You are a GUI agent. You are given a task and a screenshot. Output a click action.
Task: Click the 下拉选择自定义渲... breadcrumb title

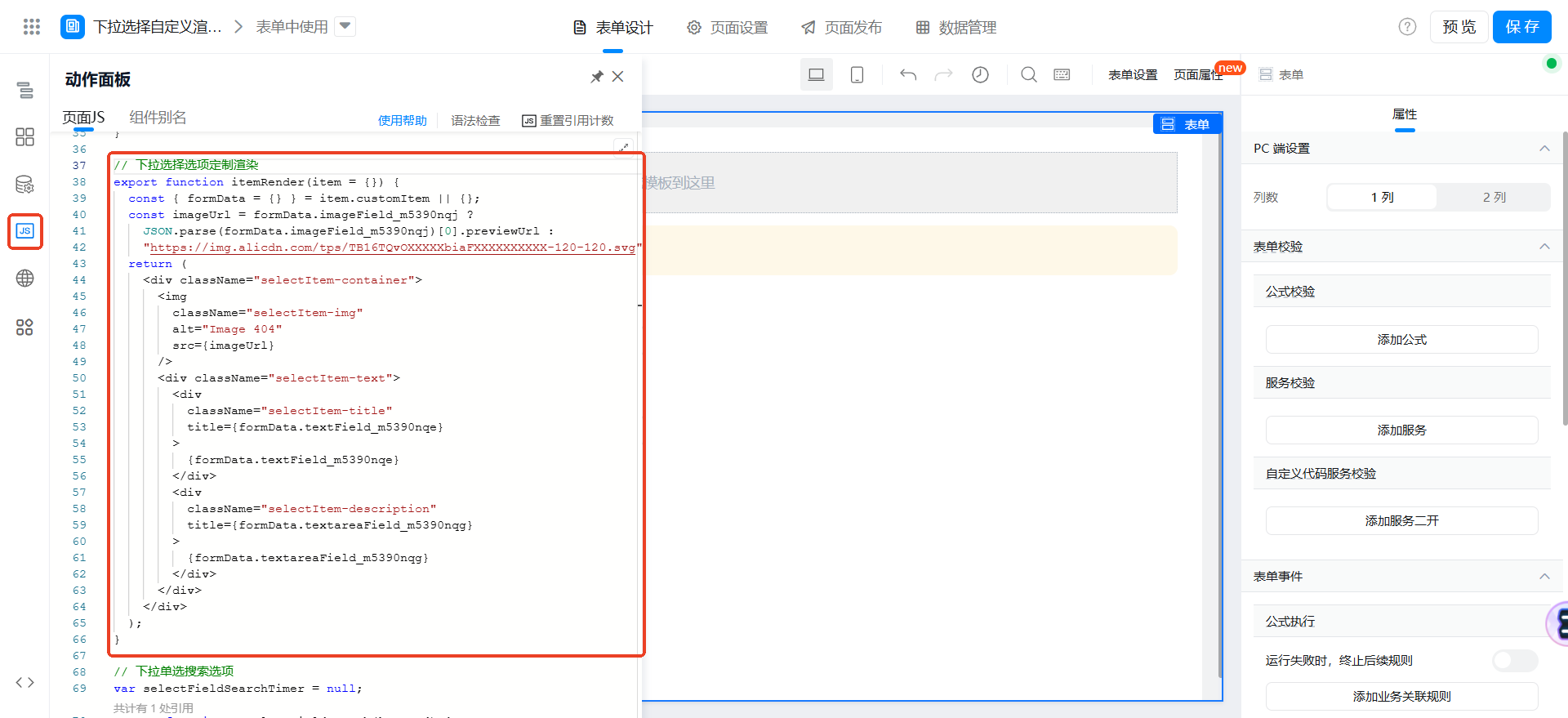[158, 27]
